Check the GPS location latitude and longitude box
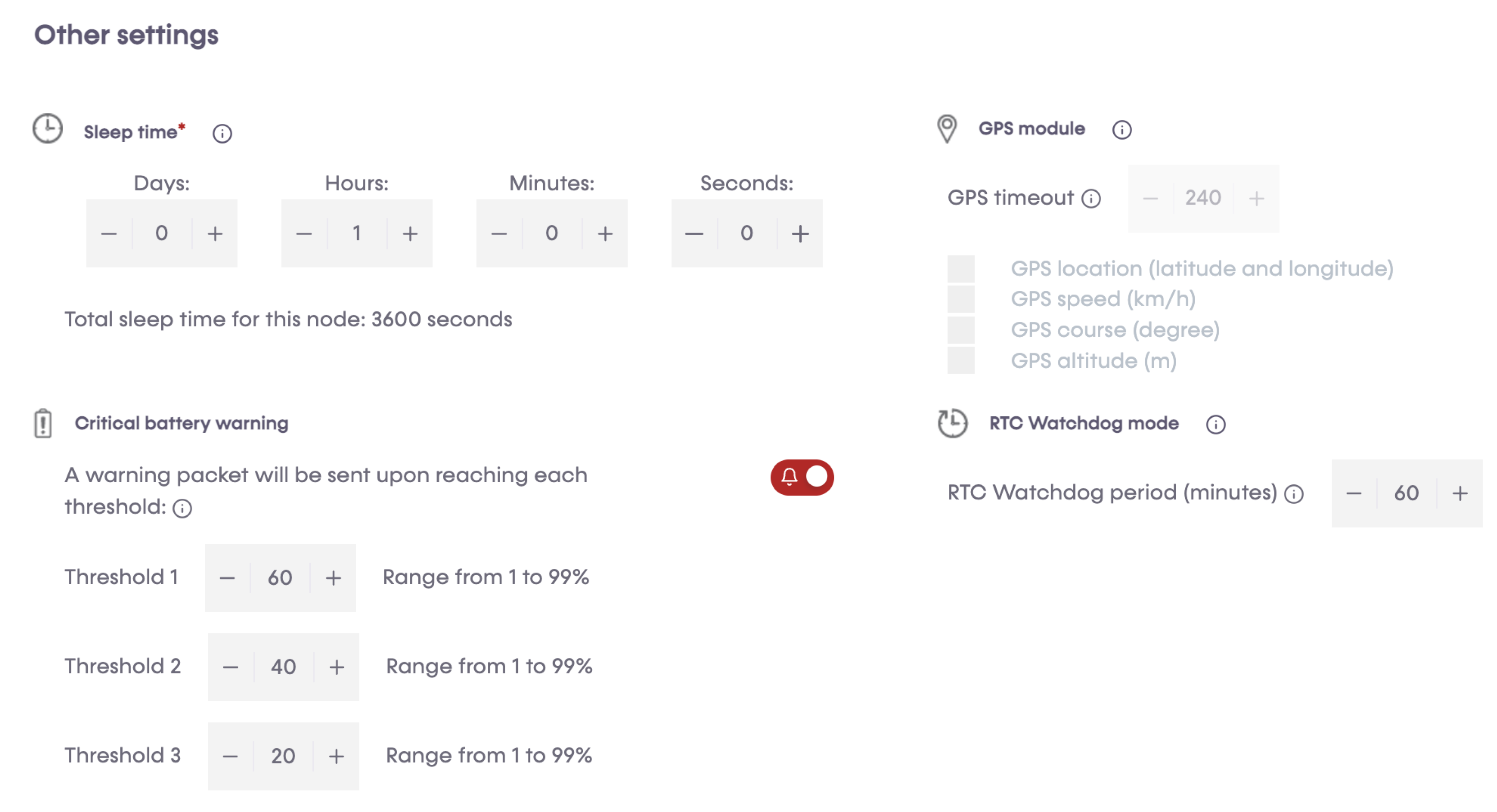This screenshot has height=812, width=1497. pos(961,269)
